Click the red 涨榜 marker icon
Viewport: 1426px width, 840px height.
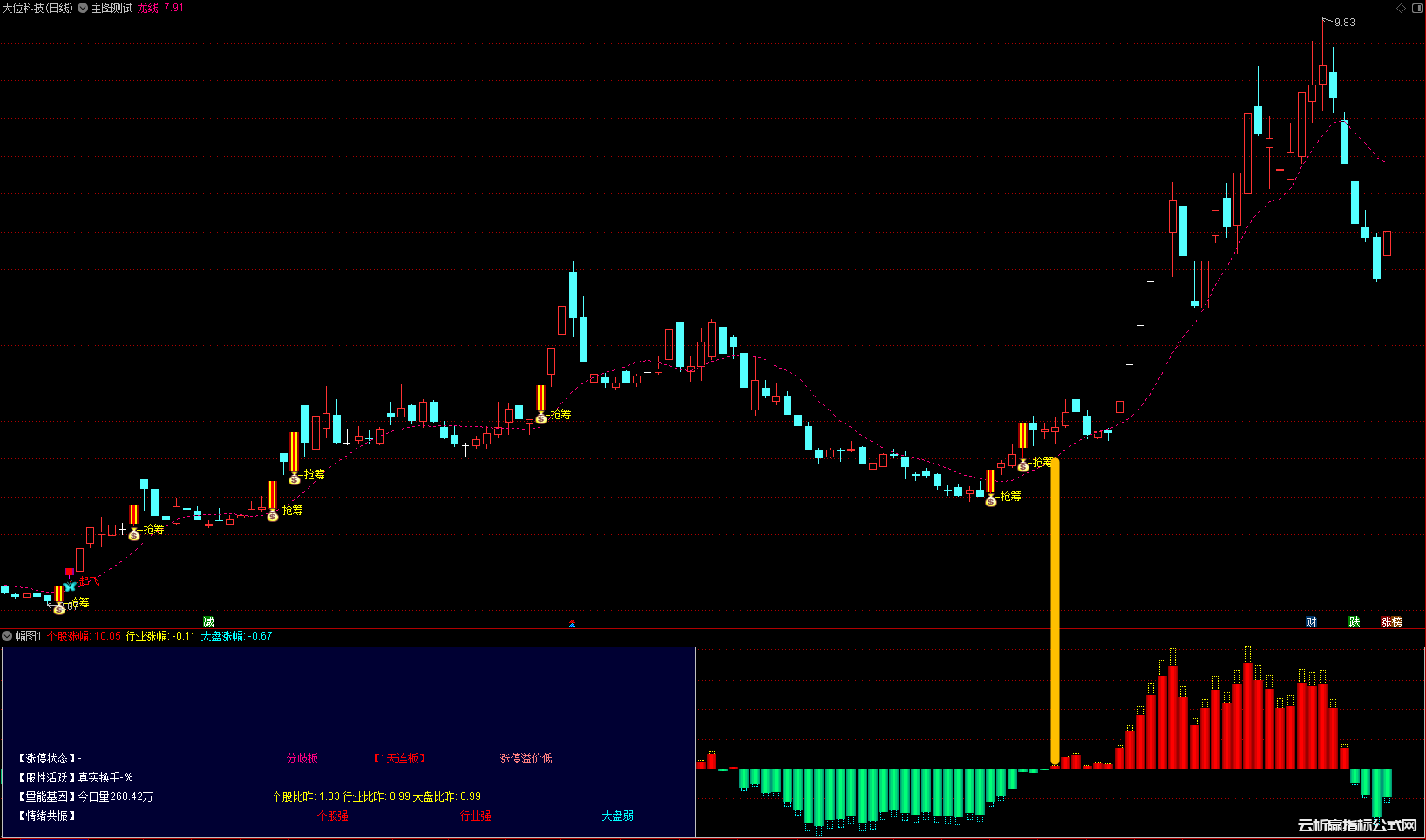click(x=1392, y=621)
